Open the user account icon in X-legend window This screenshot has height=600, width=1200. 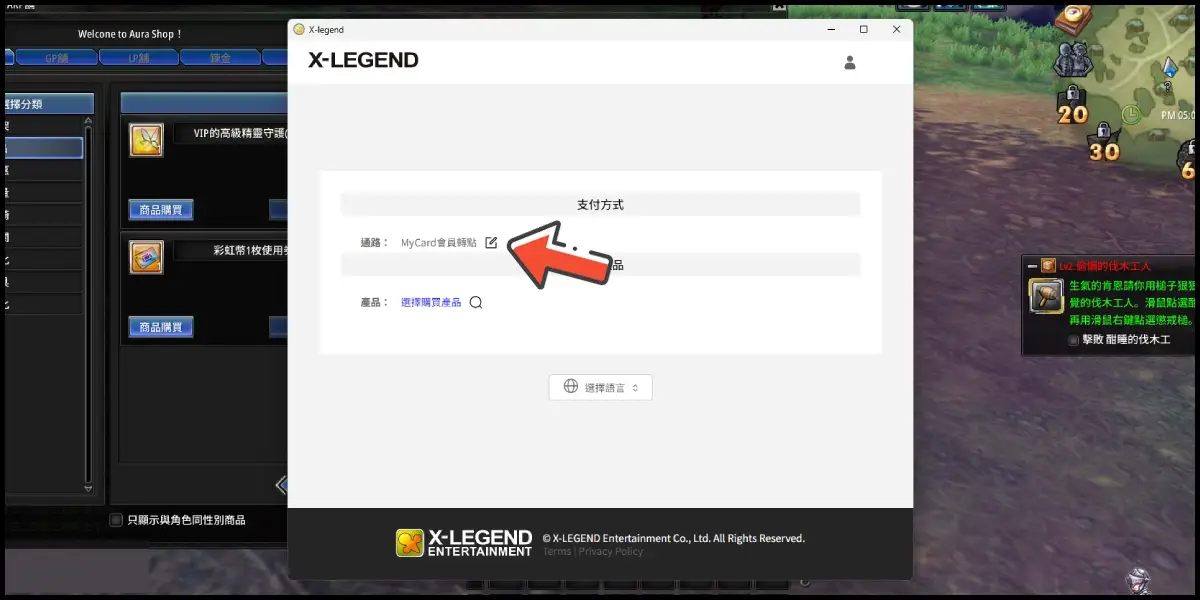tap(850, 62)
